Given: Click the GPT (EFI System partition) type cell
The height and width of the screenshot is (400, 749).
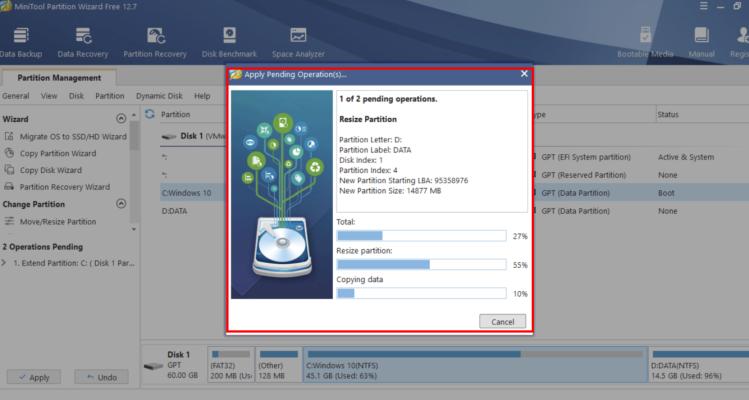Looking at the screenshot, I should 586,157.
